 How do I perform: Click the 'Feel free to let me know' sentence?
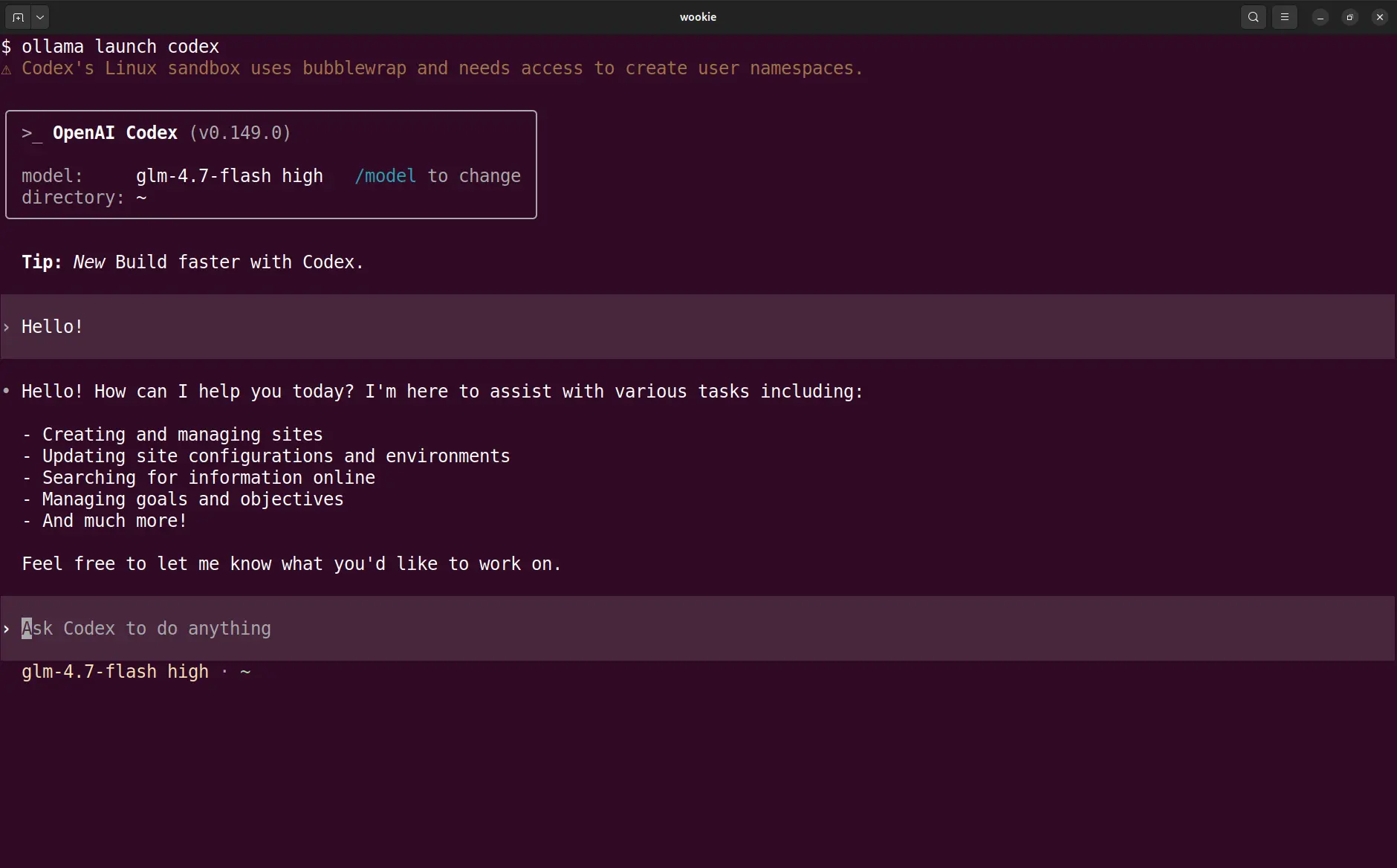[291, 564]
